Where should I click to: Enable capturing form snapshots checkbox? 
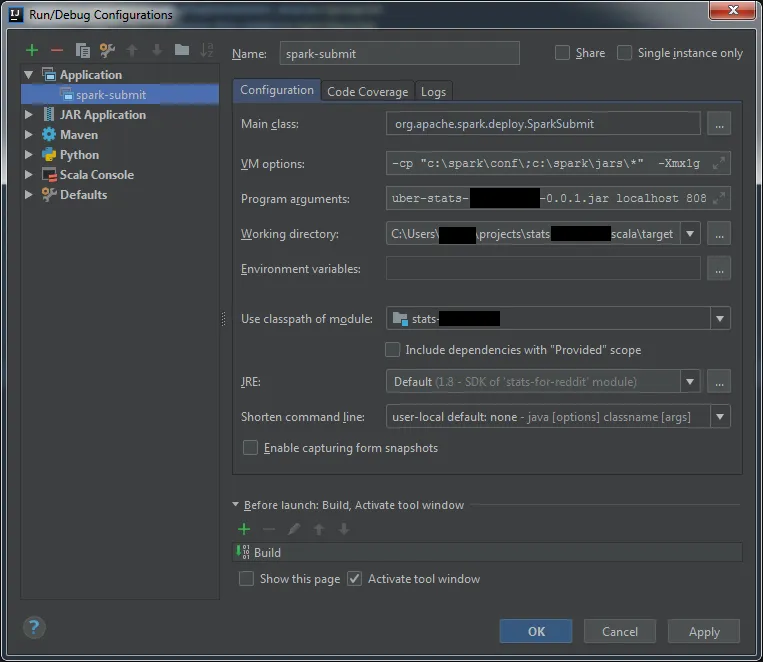pos(250,447)
